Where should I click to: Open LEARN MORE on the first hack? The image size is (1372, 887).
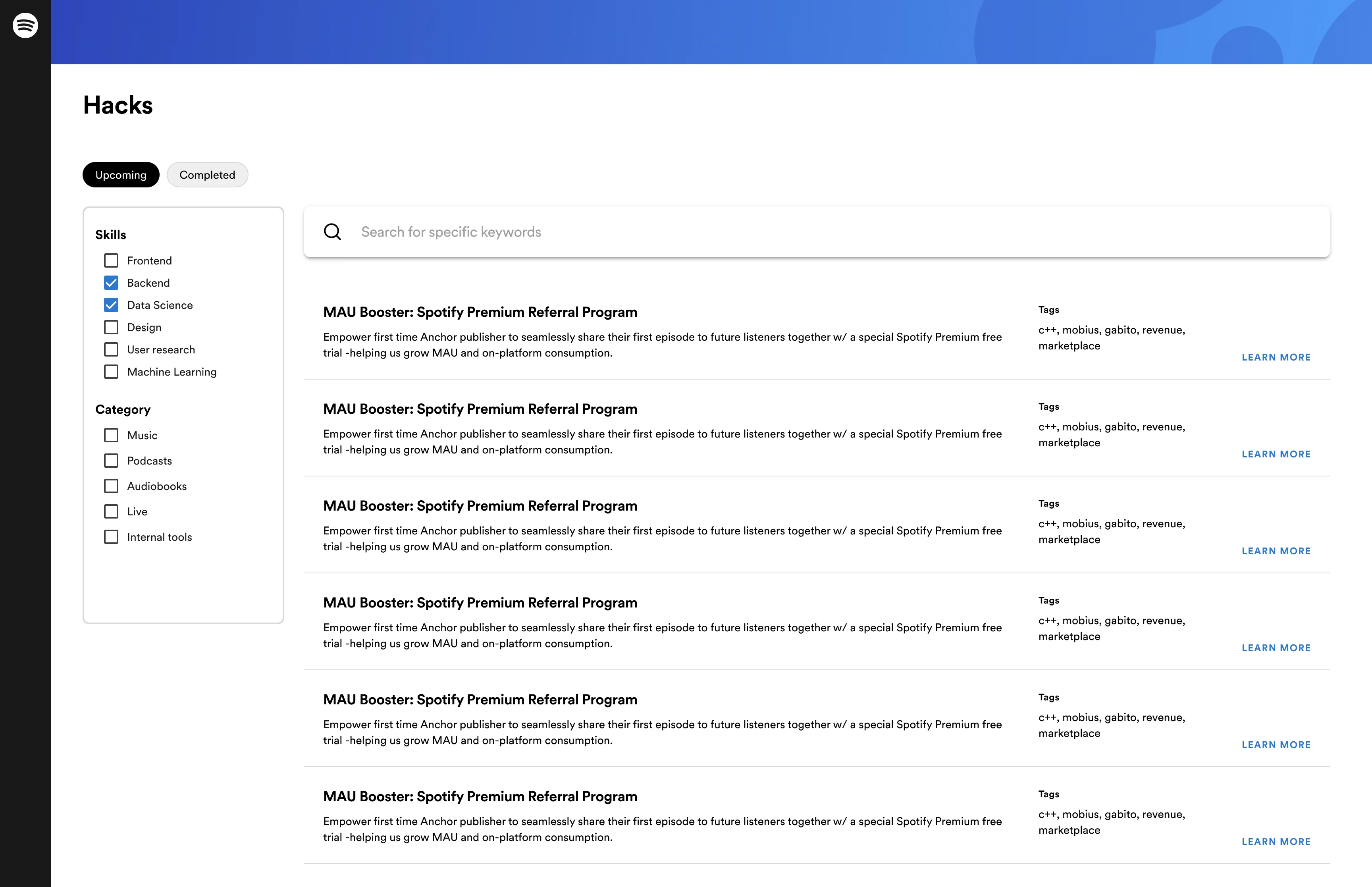[x=1276, y=357]
